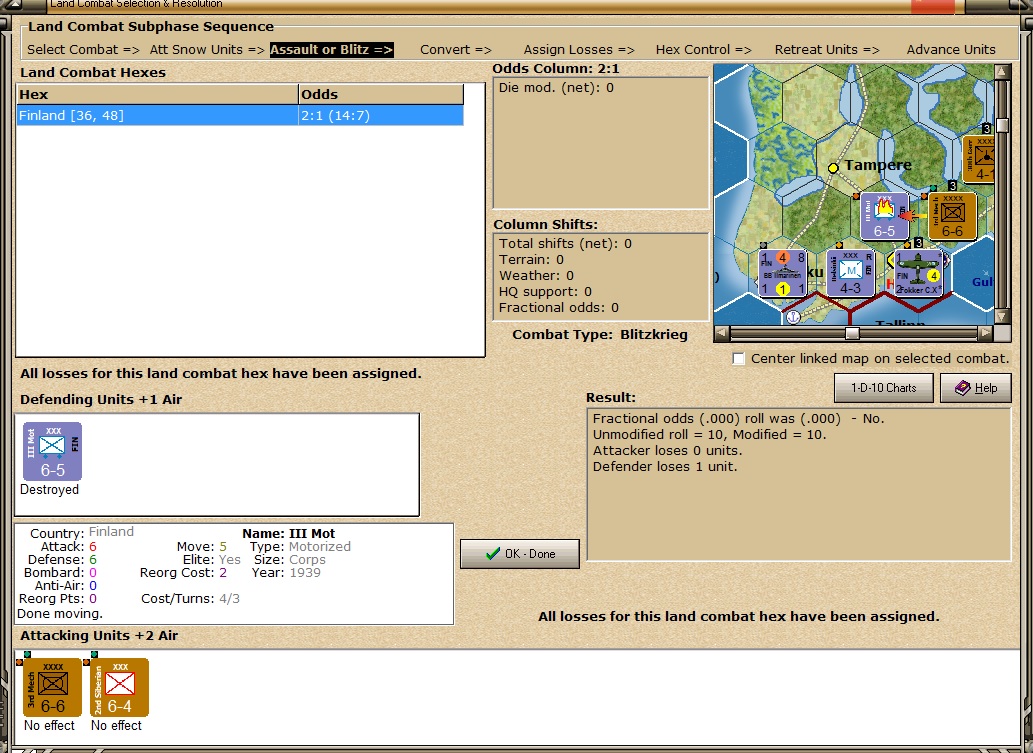Click the Type: Motorized detail
This screenshot has width=1033, height=753.
point(300,547)
